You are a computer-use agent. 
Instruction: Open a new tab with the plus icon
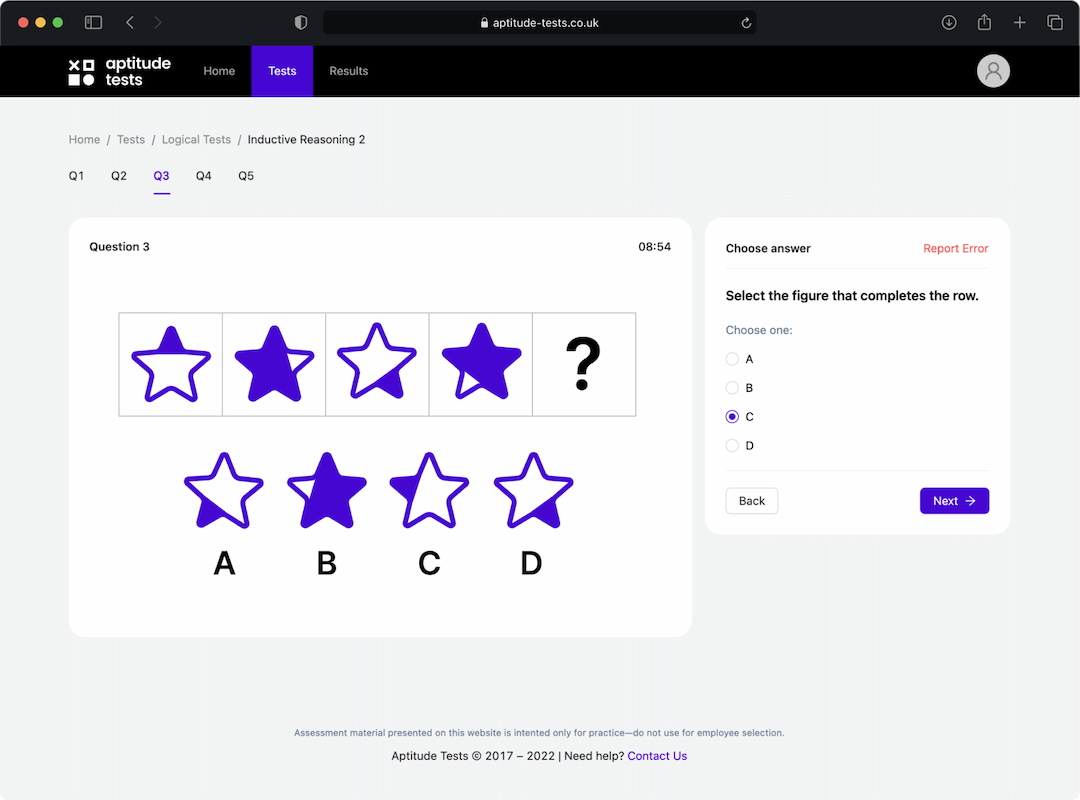1019,22
